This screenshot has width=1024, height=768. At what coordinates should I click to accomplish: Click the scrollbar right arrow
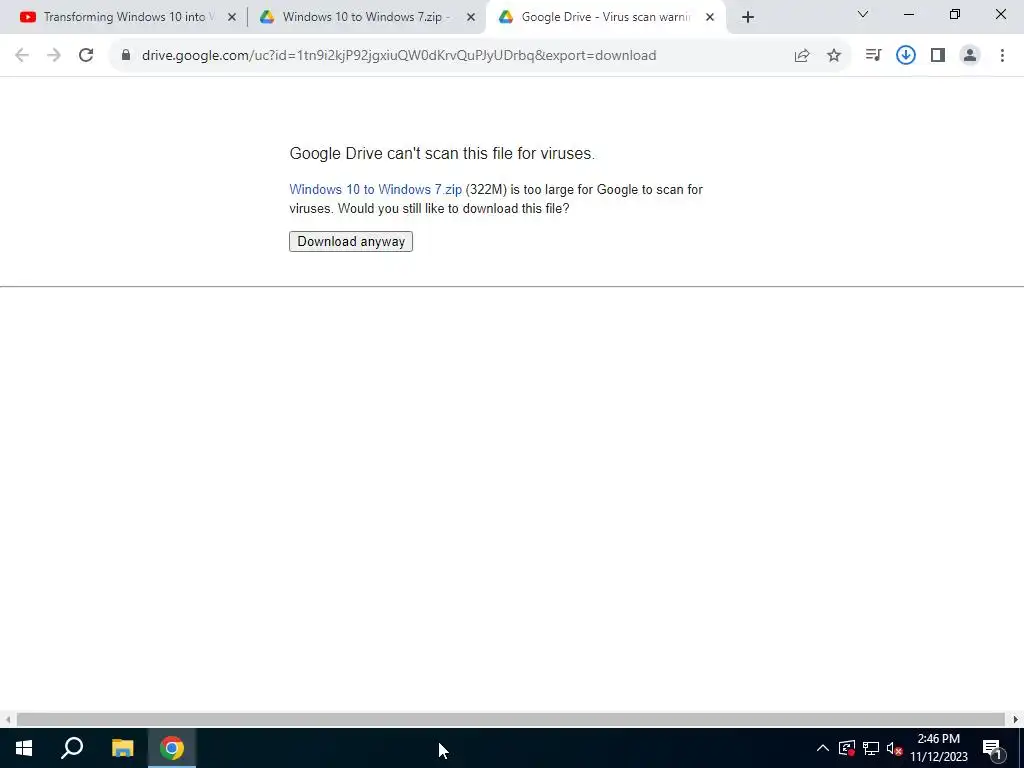coord(1016,719)
